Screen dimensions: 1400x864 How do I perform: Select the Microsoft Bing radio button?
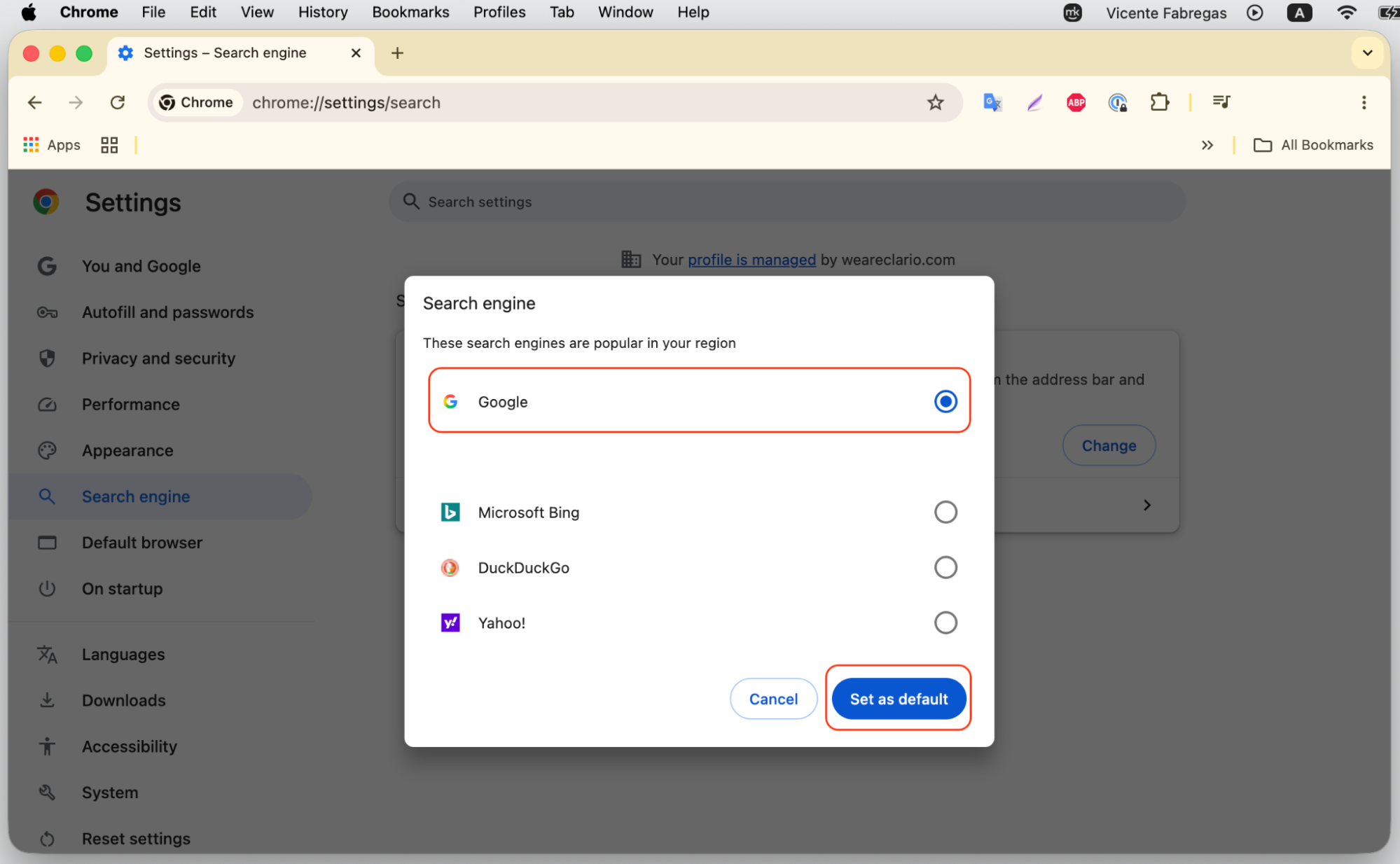[x=945, y=512]
